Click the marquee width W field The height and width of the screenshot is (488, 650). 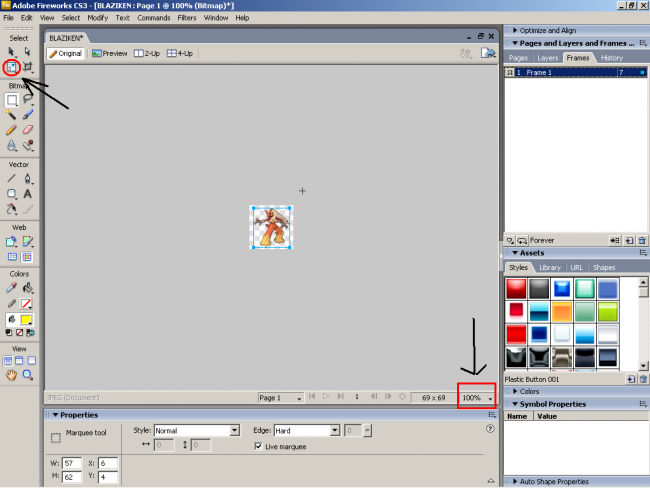point(72,463)
